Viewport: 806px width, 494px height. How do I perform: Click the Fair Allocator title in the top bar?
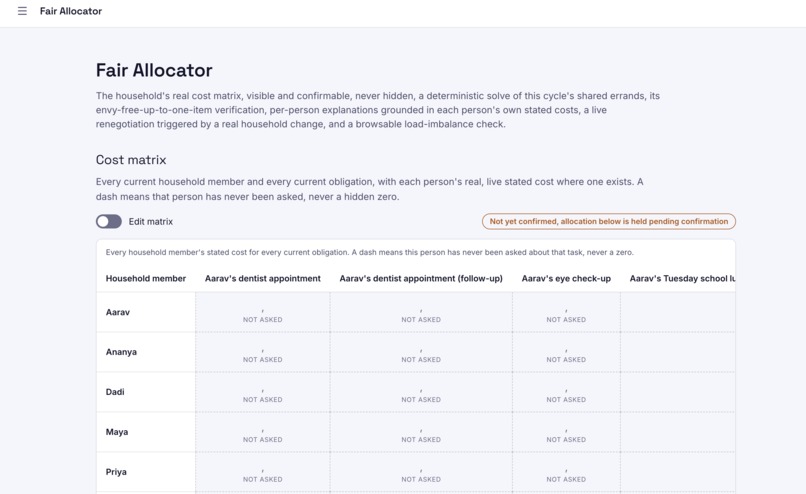tap(71, 11)
